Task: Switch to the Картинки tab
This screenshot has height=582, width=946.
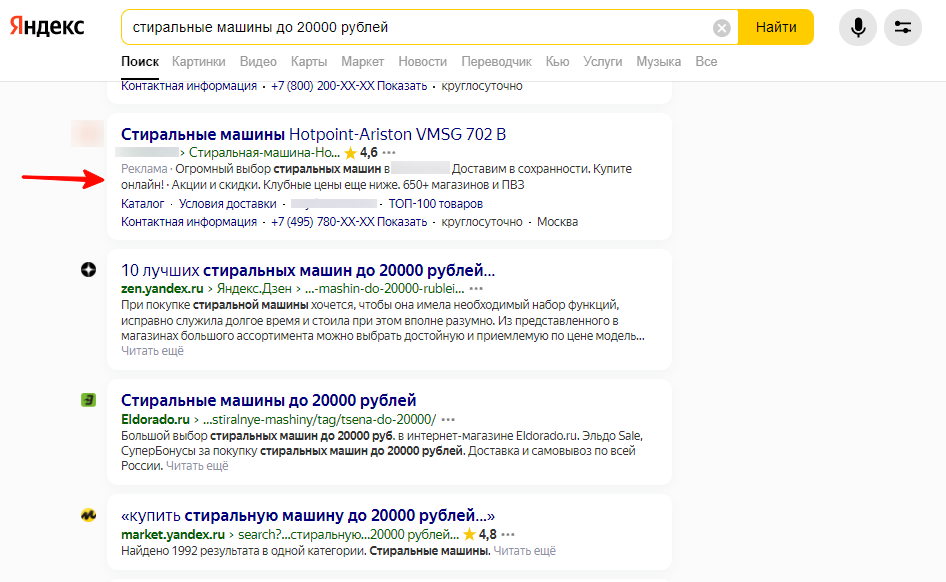Action: point(198,62)
